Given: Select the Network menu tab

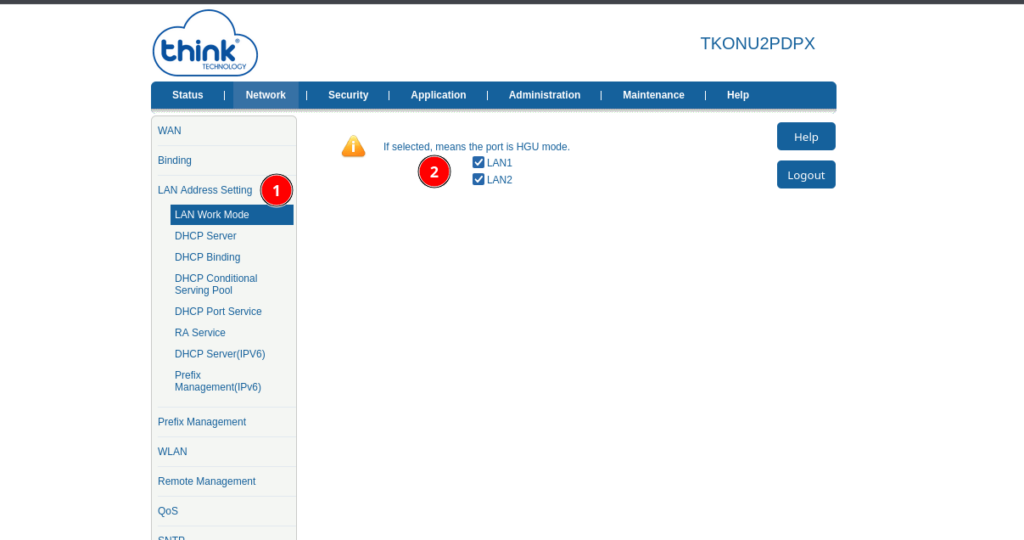Looking at the screenshot, I should 265,95.
